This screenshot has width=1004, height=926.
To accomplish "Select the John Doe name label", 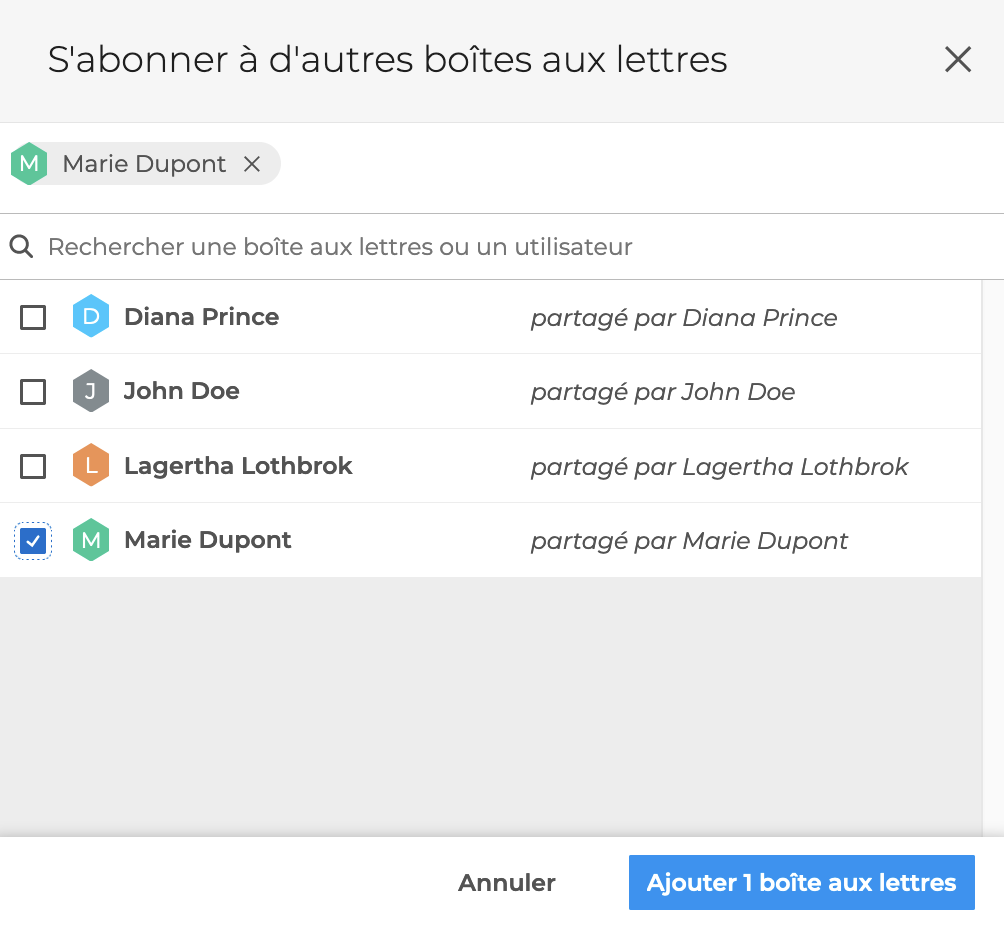I will coord(181,391).
